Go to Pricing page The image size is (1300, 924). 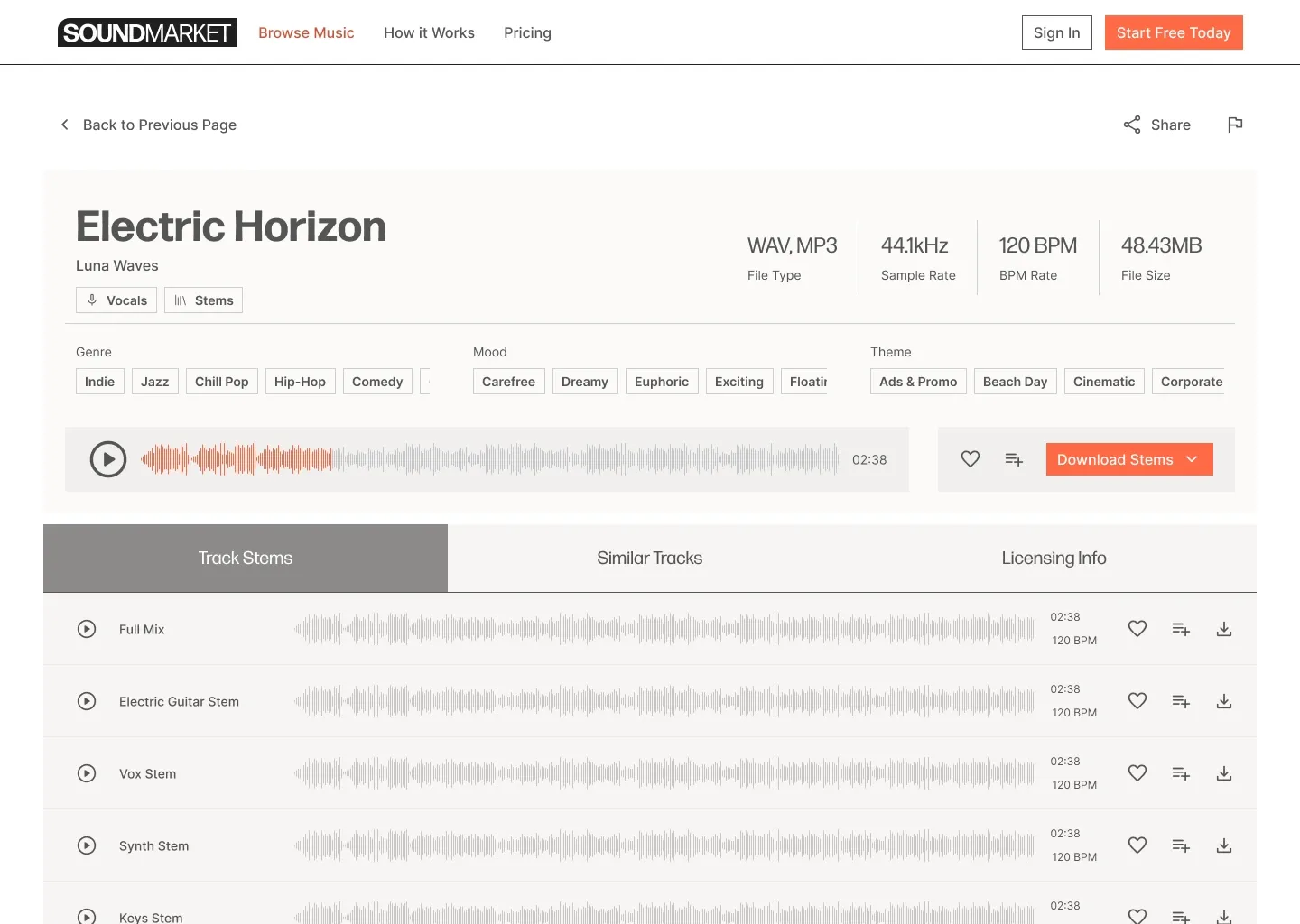pyautogui.click(x=527, y=32)
